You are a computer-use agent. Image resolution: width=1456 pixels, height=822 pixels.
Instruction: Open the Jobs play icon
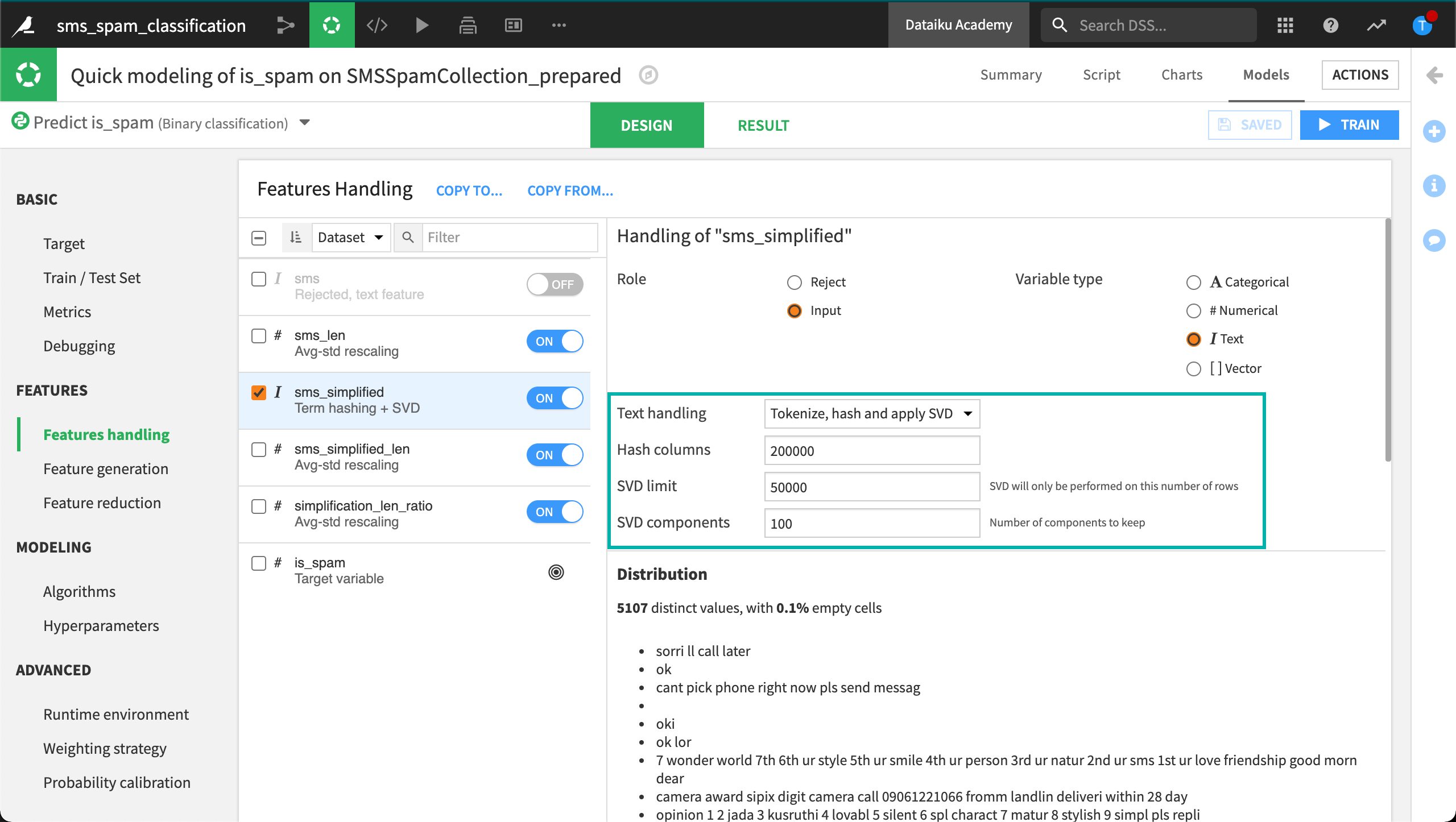pyautogui.click(x=422, y=25)
